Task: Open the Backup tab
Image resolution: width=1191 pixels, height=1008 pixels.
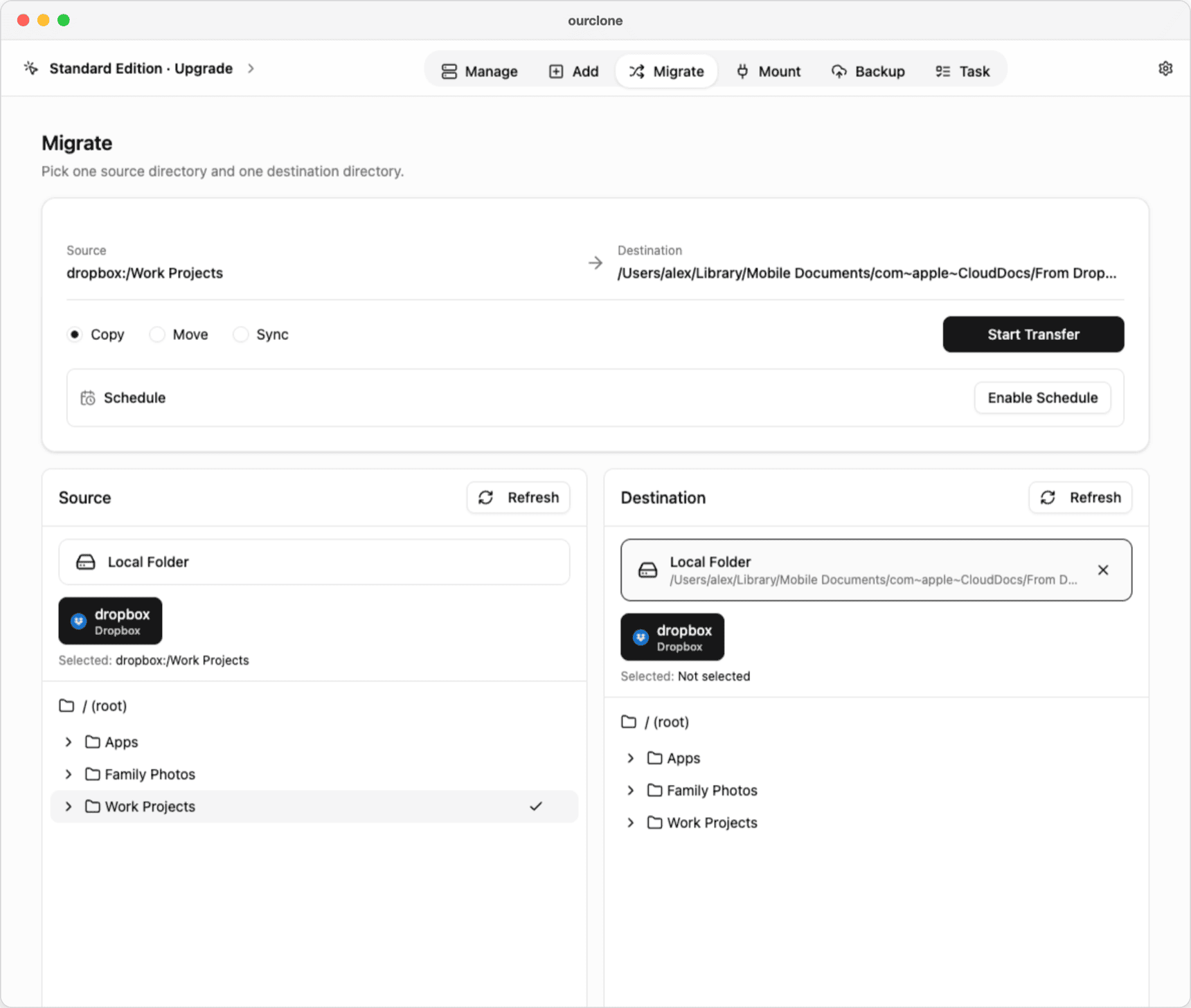Action: (x=868, y=71)
